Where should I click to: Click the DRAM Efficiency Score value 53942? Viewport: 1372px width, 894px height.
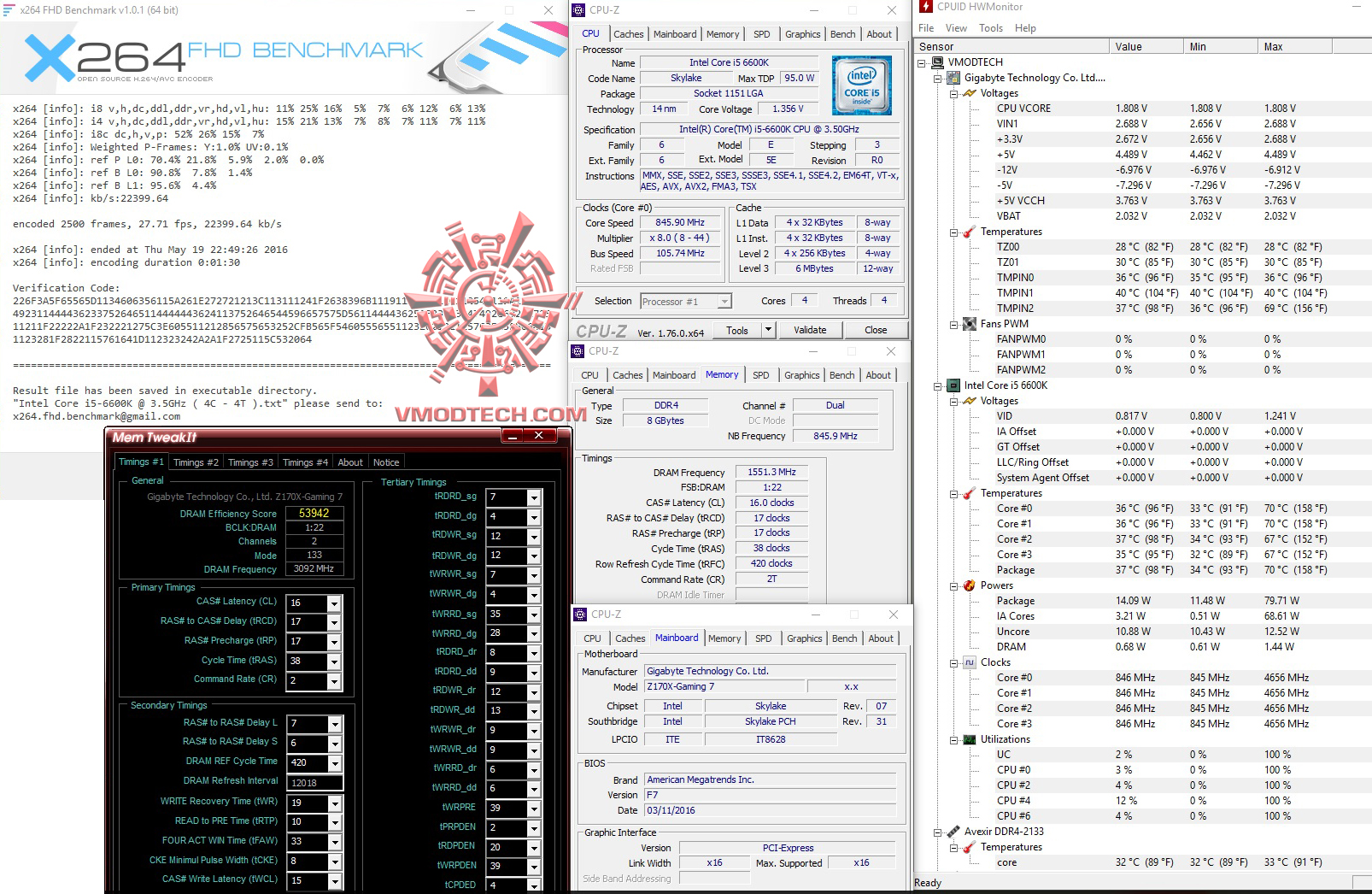point(314,513)
